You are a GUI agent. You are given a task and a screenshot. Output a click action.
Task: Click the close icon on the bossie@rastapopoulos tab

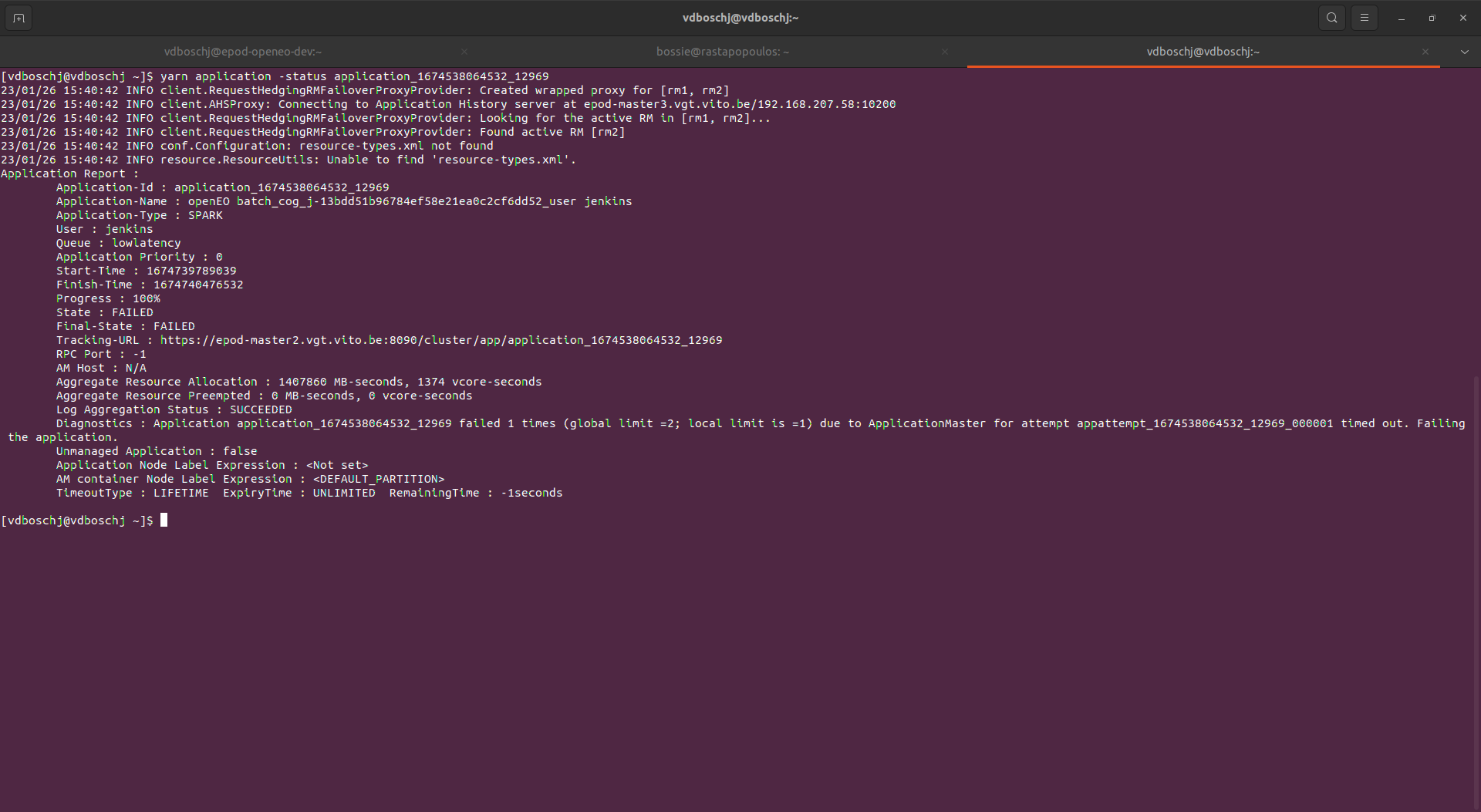click(x=945, y=52)
